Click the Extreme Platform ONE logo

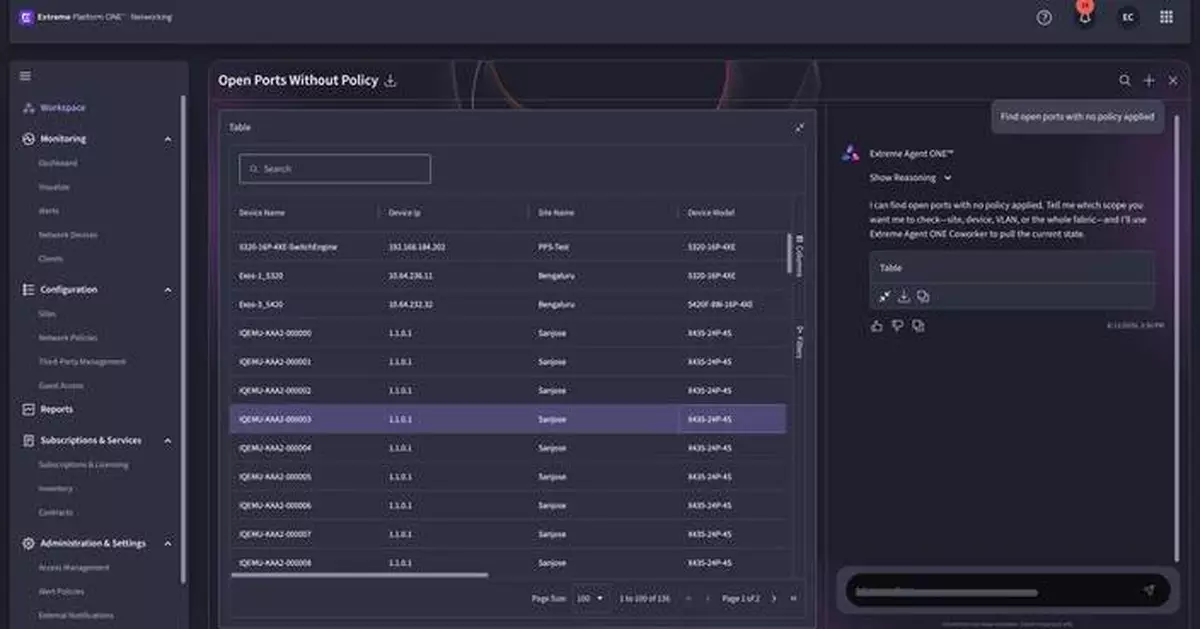(x=26, y=17)
